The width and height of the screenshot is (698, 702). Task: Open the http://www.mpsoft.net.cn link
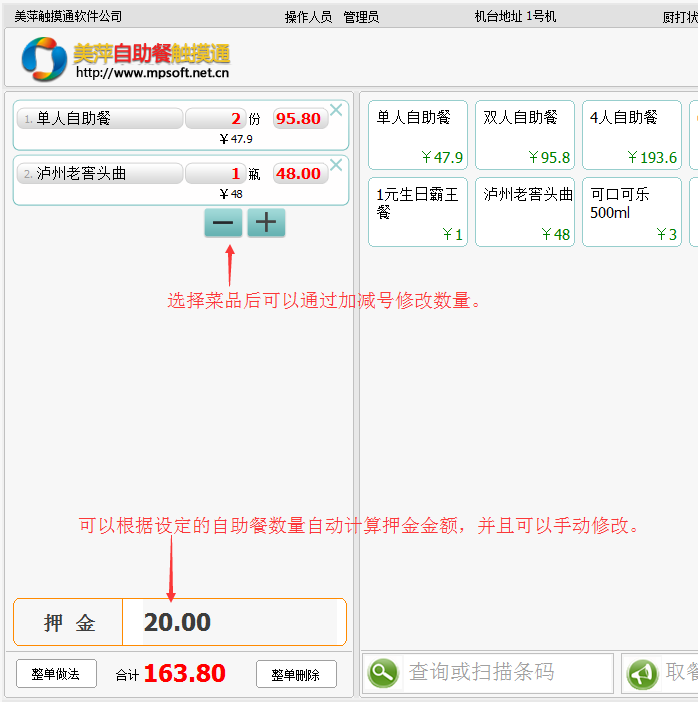tap(152, 72)
